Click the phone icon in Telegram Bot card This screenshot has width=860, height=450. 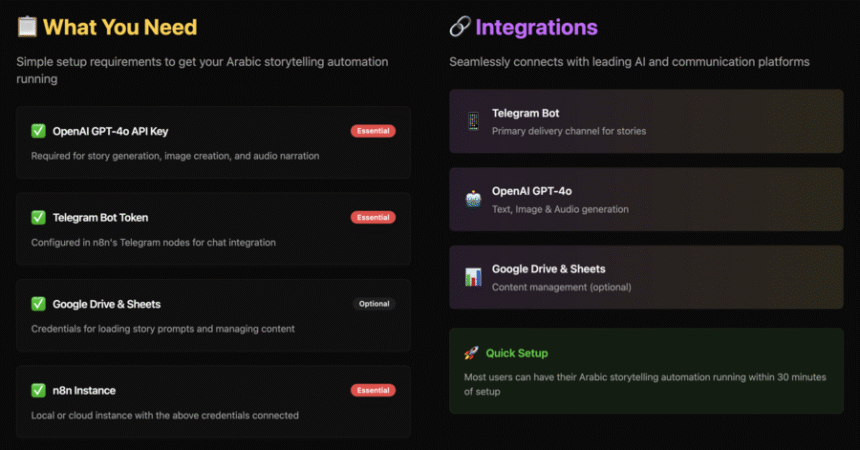click(473, 121)
